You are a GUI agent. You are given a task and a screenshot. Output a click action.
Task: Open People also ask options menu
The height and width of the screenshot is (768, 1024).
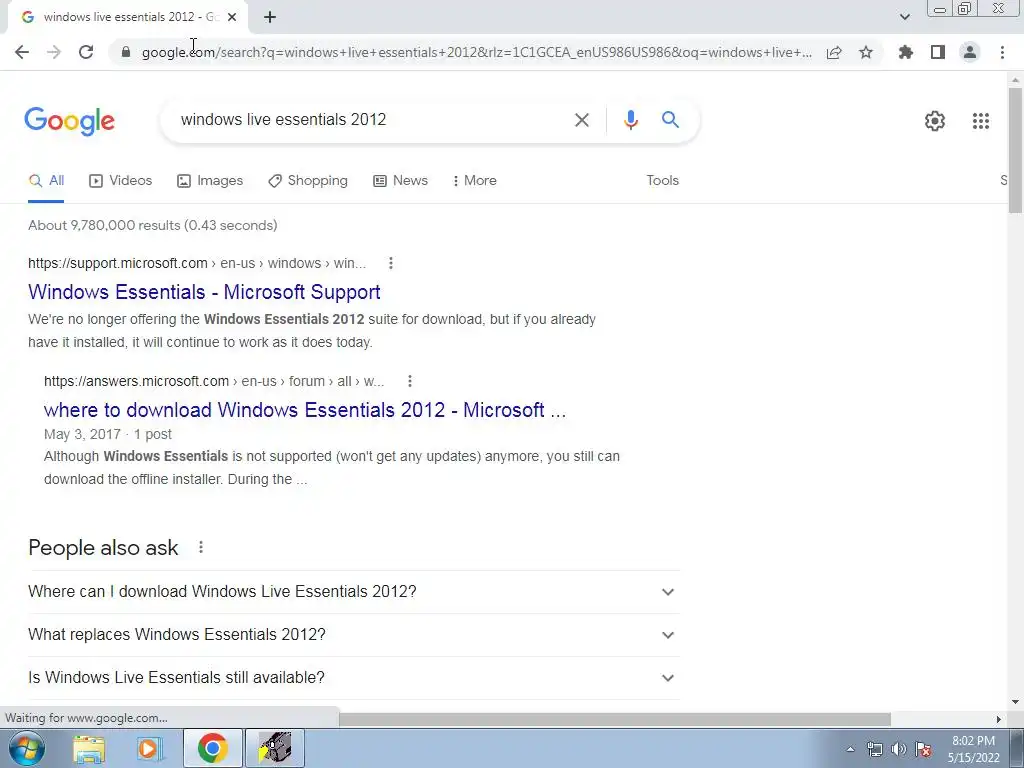coord(201,547)
